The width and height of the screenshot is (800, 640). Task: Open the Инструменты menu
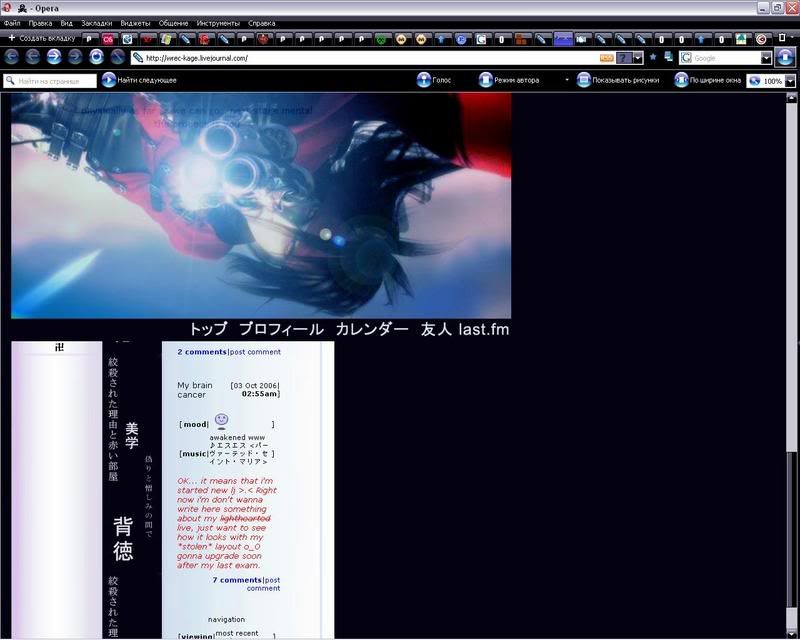point(218,23)
